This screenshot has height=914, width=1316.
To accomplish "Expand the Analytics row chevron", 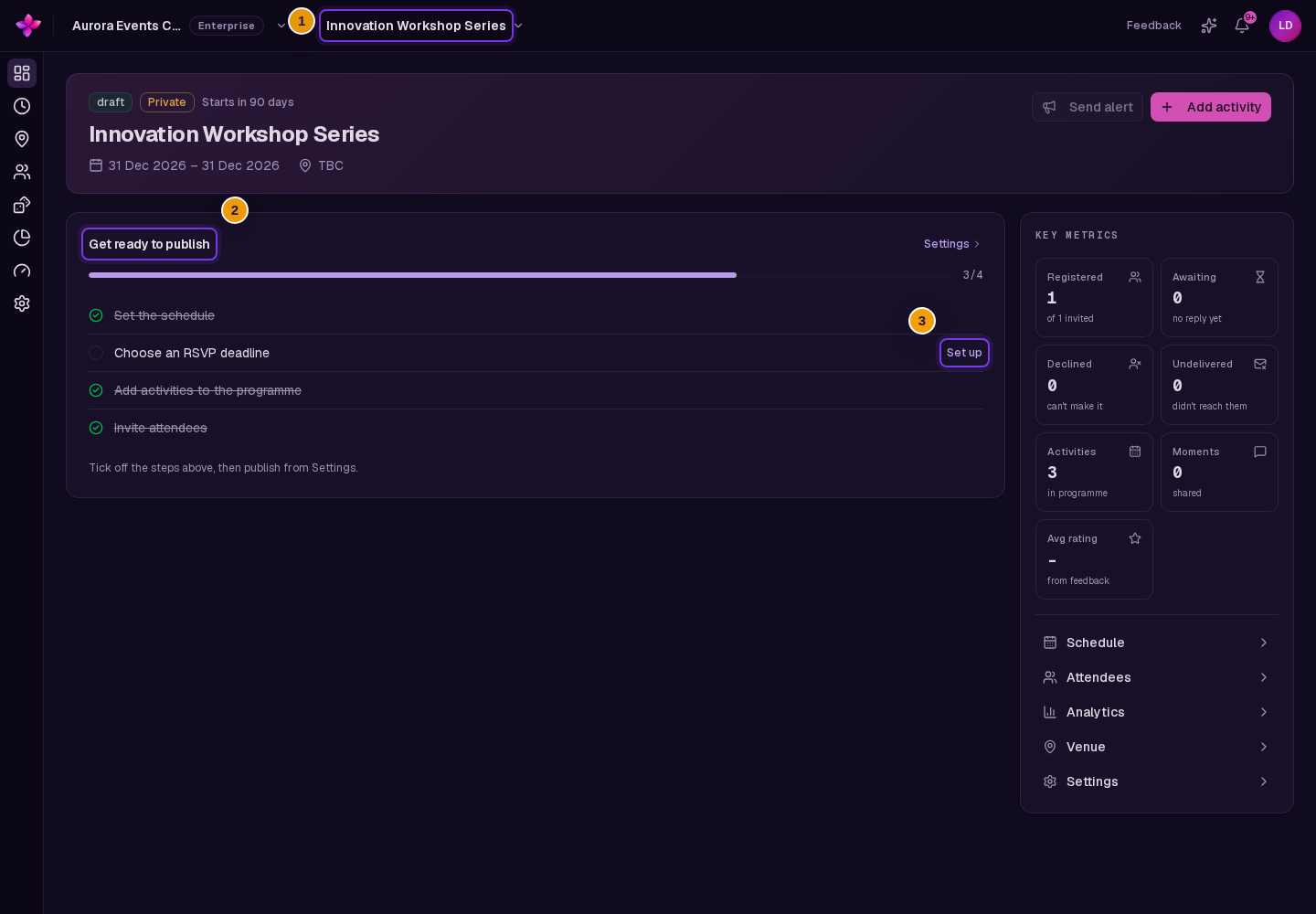I will click(x=1264, y=712).
